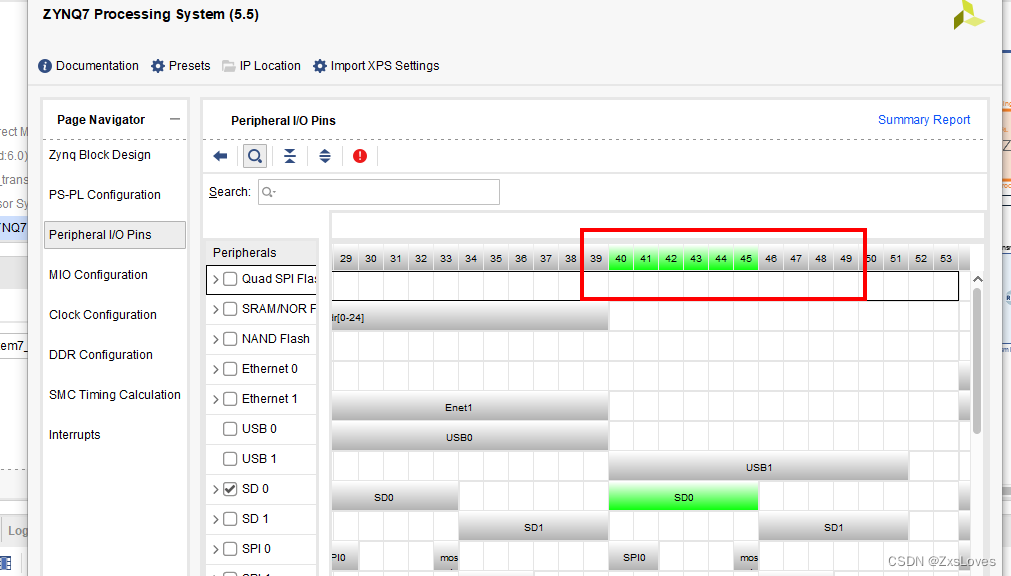Image resolution: width=1011 pixels, height=576 pixels.
Task: Collapse the Page Navigator panel
Action: coord(175,119)
